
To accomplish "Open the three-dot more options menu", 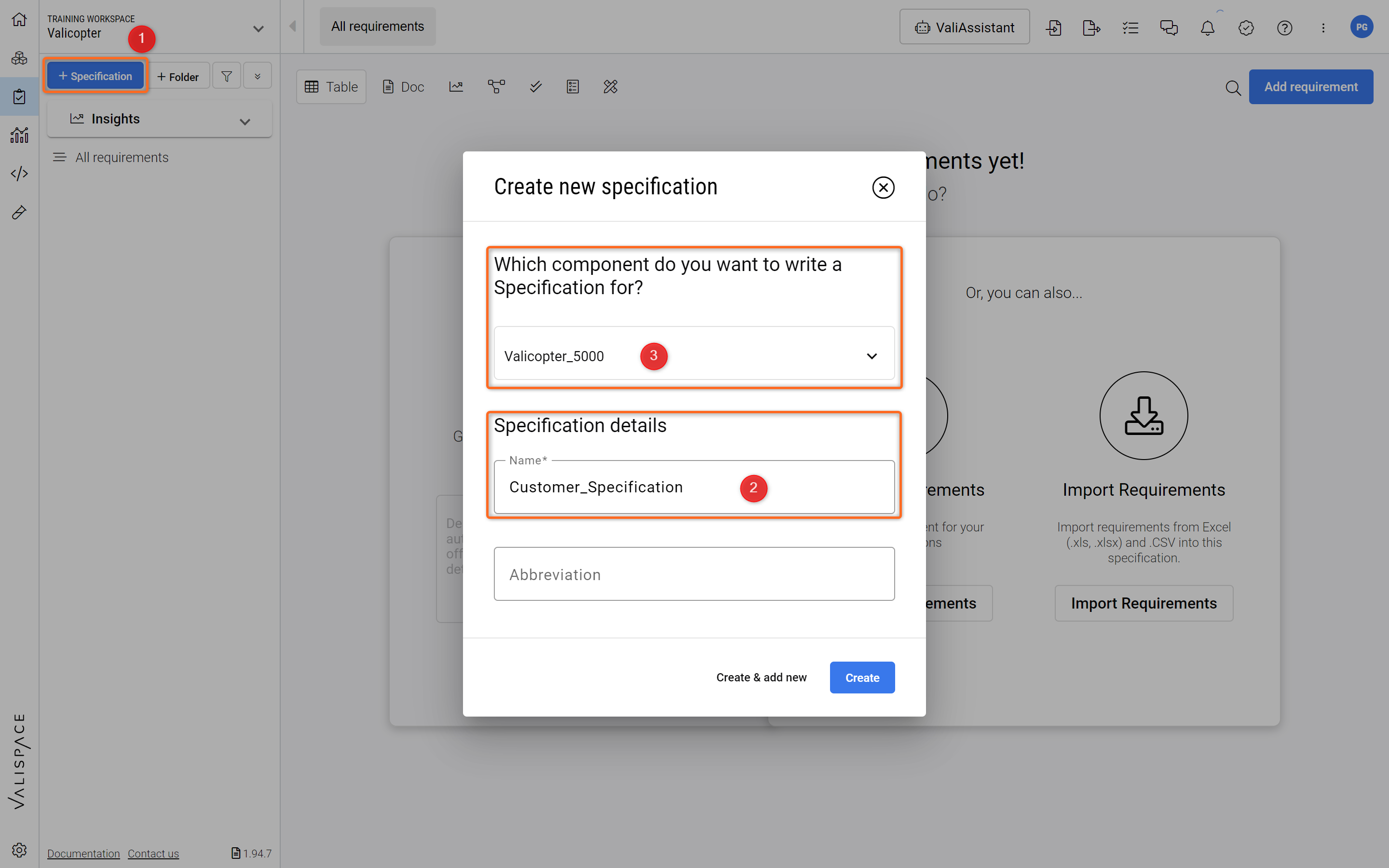I will [x=1323, y=27].
